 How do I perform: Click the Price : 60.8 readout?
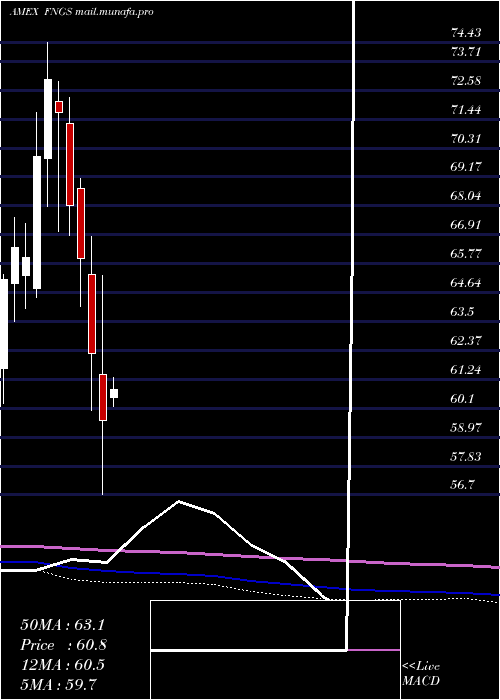63,645
